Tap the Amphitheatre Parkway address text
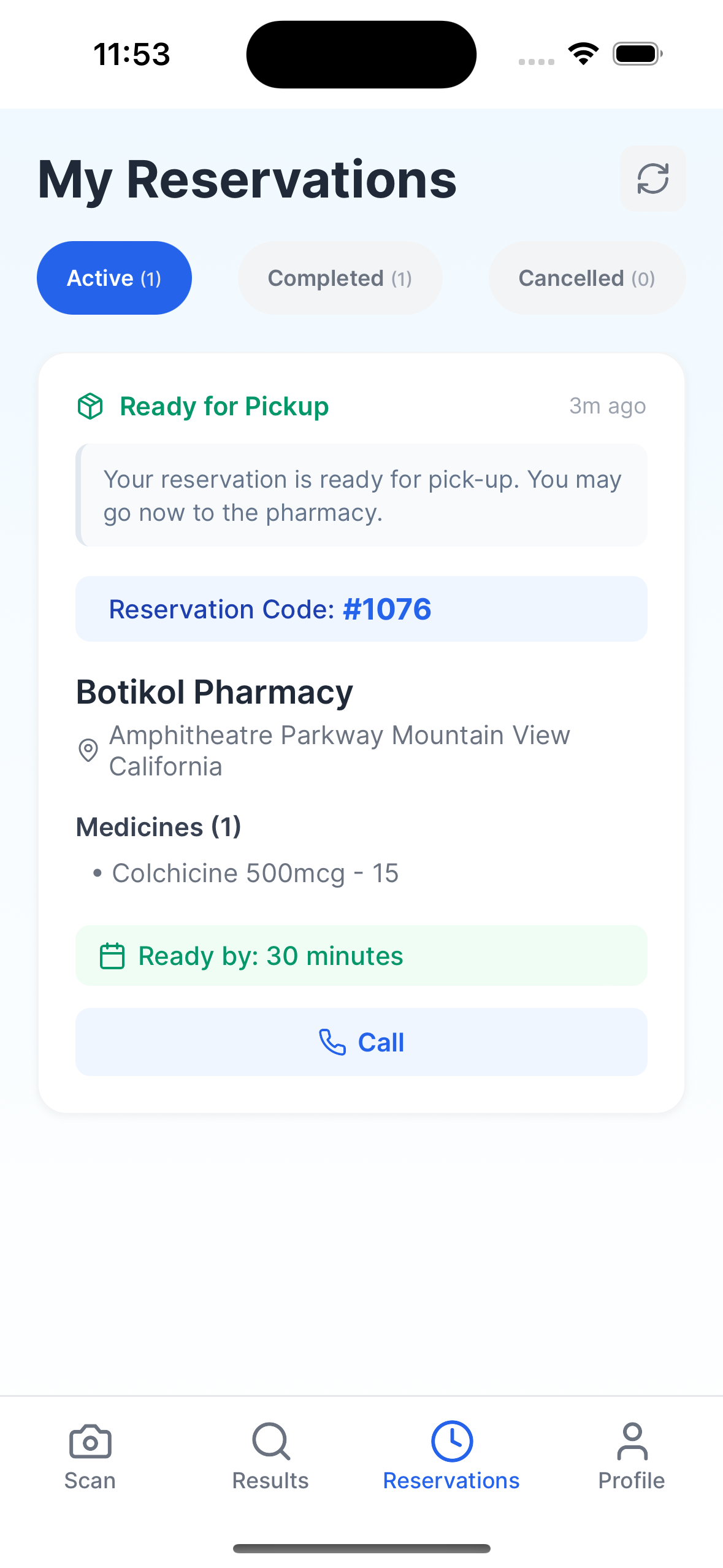The image size is (723, 1568). [x=340, y=750]
